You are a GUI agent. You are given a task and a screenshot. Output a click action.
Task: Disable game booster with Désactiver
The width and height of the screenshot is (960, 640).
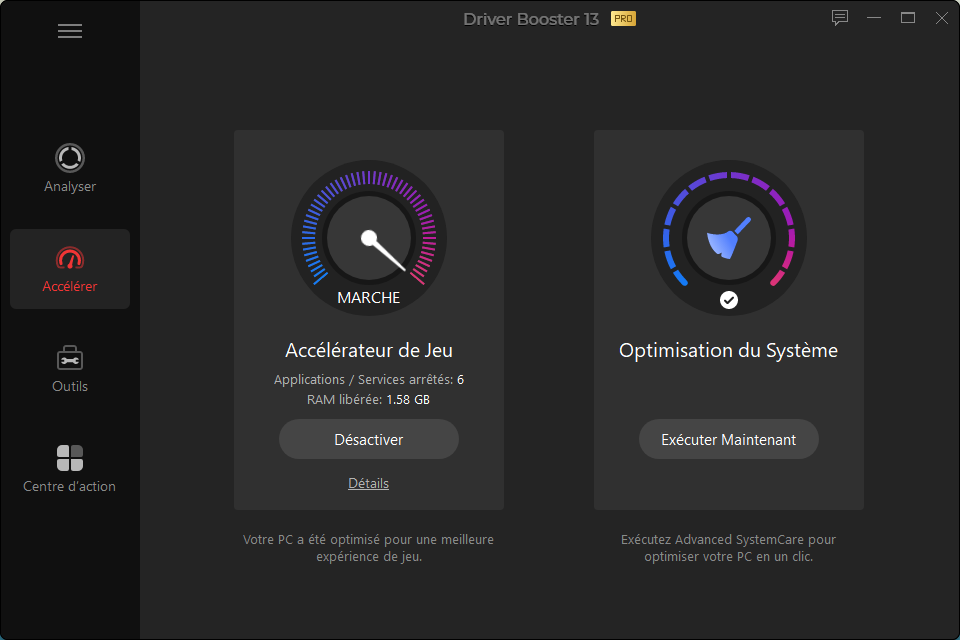(x=368, y=439)
